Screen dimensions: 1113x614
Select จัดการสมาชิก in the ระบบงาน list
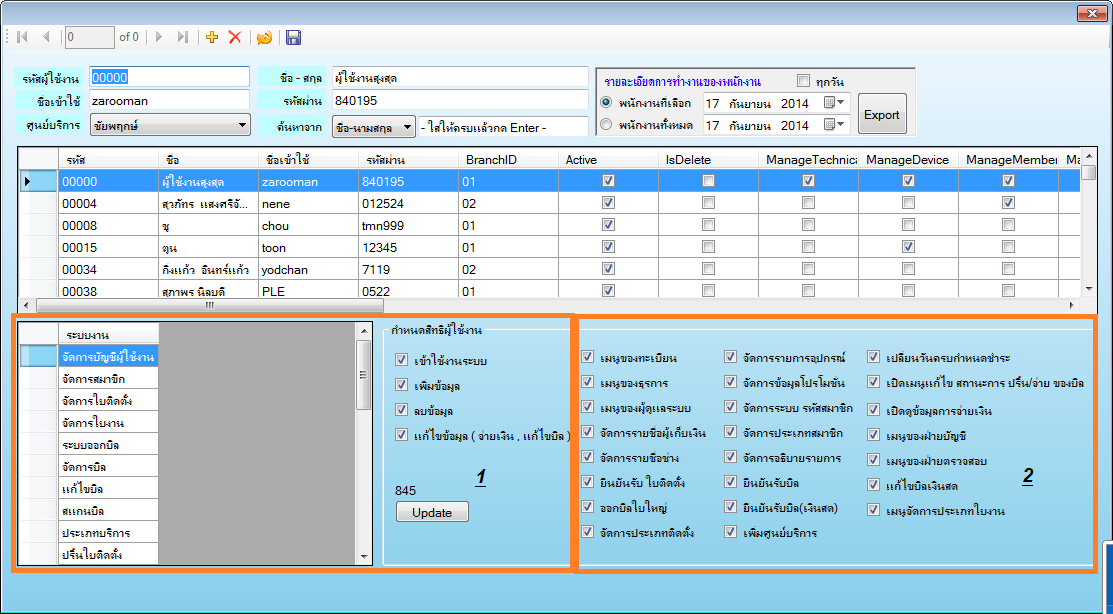95,378
